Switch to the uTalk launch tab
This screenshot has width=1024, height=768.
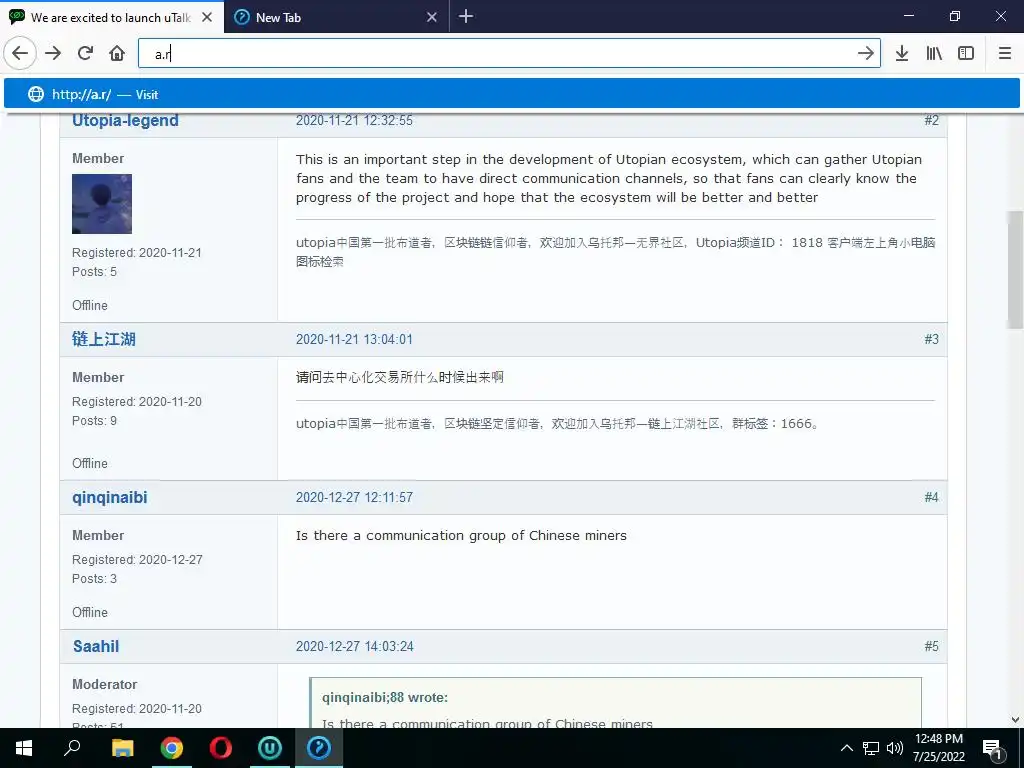point(112,17)
